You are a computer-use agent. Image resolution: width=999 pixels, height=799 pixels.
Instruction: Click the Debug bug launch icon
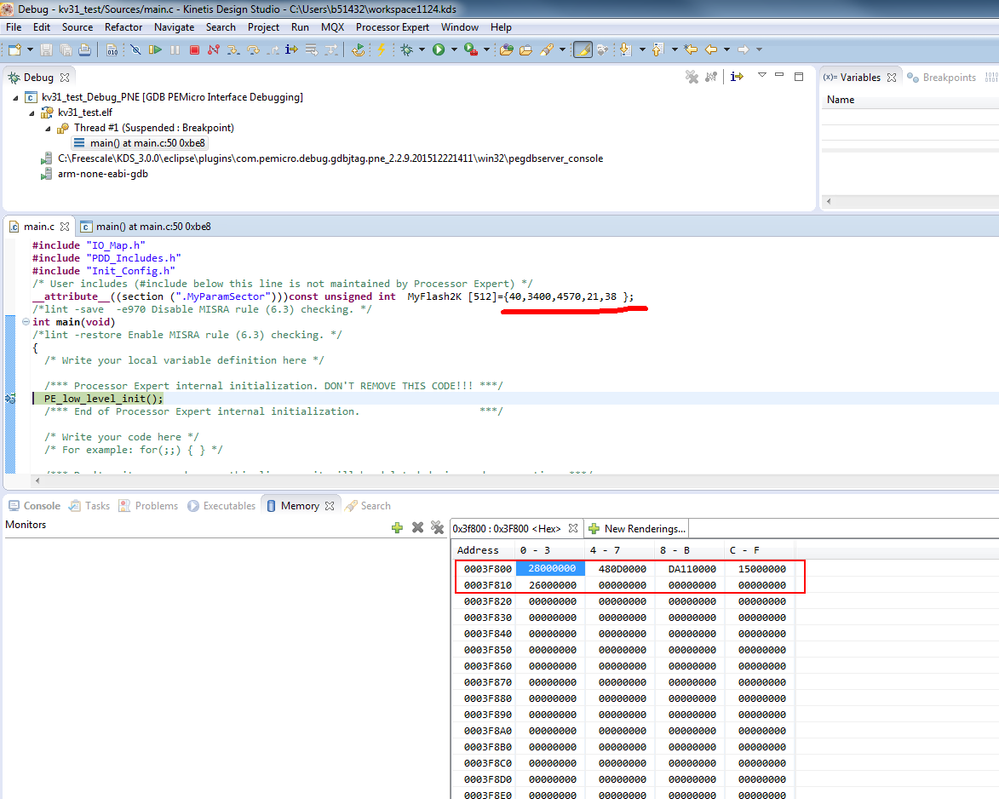tap(407, 49)
